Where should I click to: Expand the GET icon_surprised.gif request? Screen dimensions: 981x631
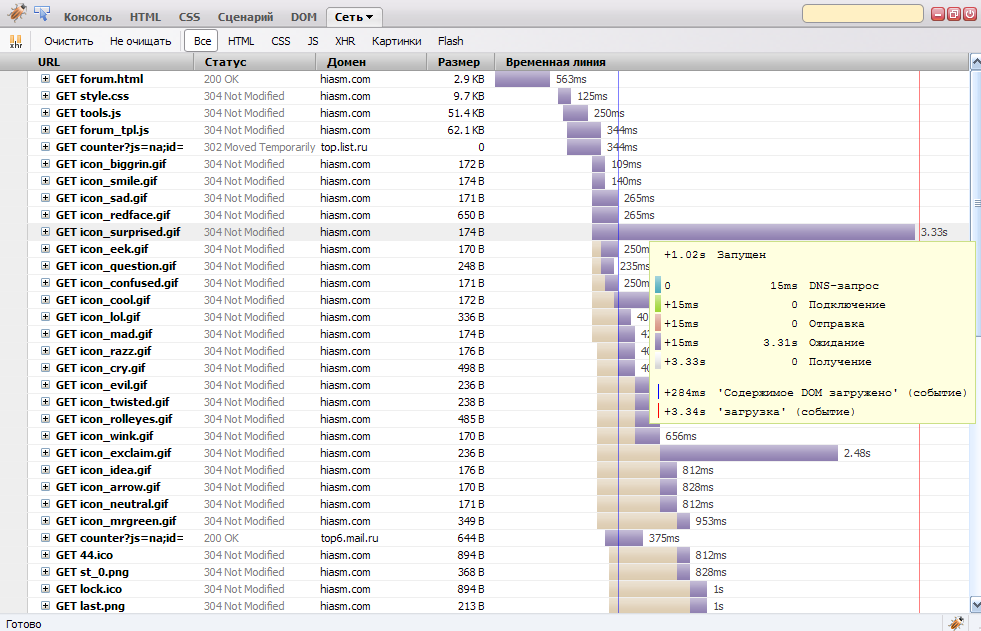pos(45,232)
